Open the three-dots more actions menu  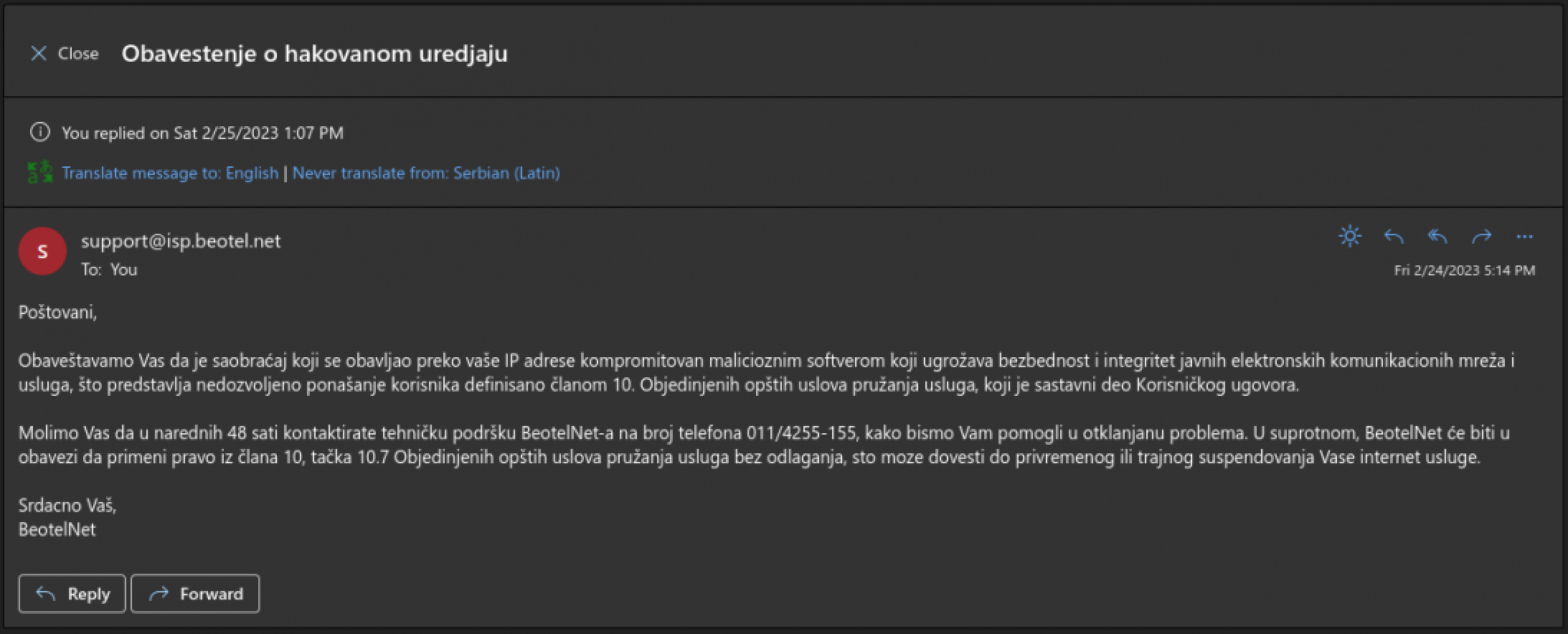(1525, 236)
